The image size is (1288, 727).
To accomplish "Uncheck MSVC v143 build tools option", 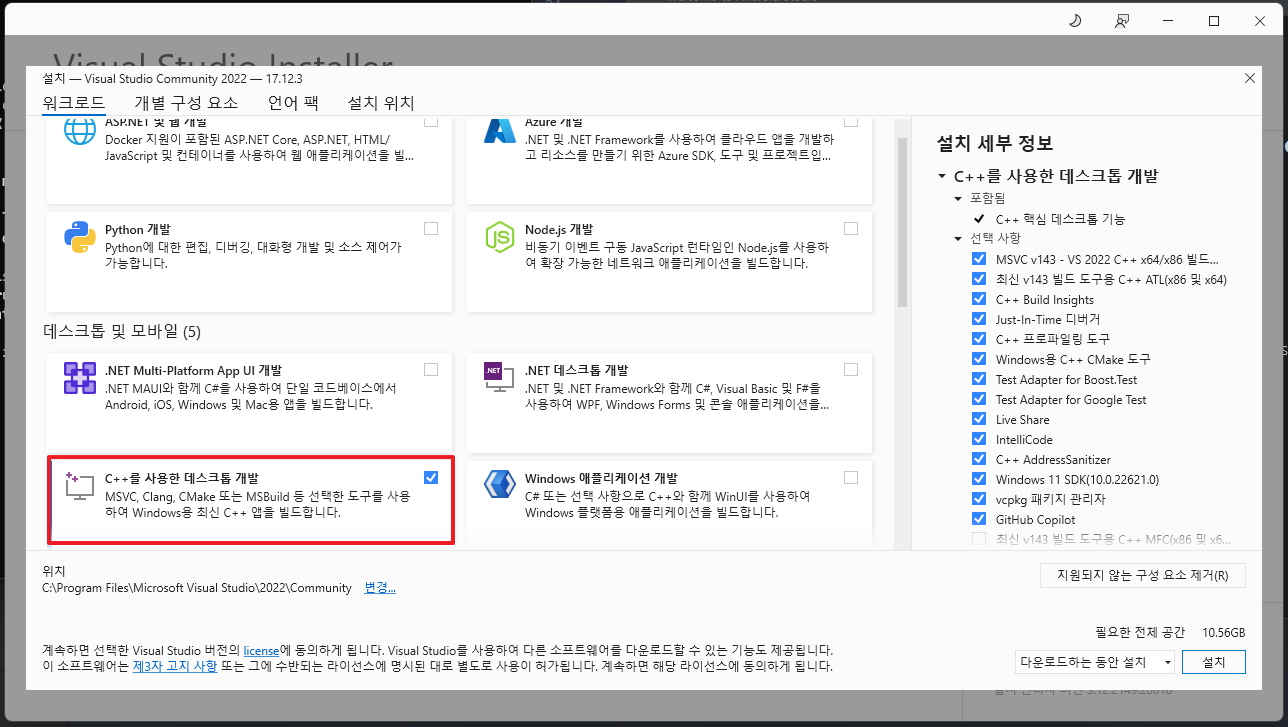I will pos(979,259).
